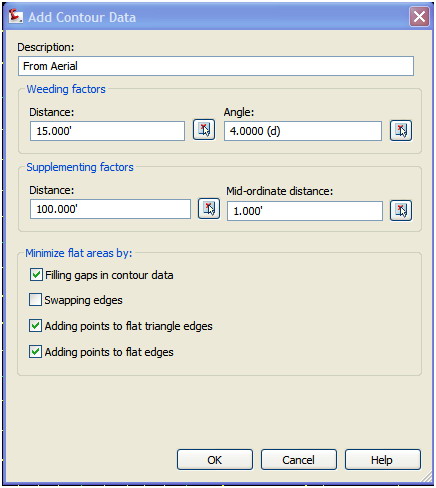Enable the Swapping edges checkbox
Screen dimensions: 436x488
coord(35,300)
